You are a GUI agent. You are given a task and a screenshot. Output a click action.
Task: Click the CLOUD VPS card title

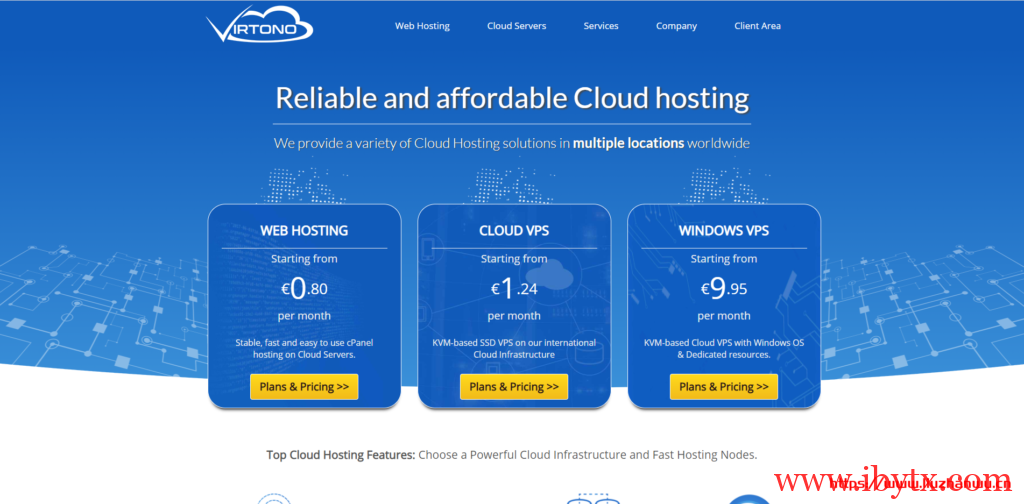pyautogui.click(x=514, y=230)
